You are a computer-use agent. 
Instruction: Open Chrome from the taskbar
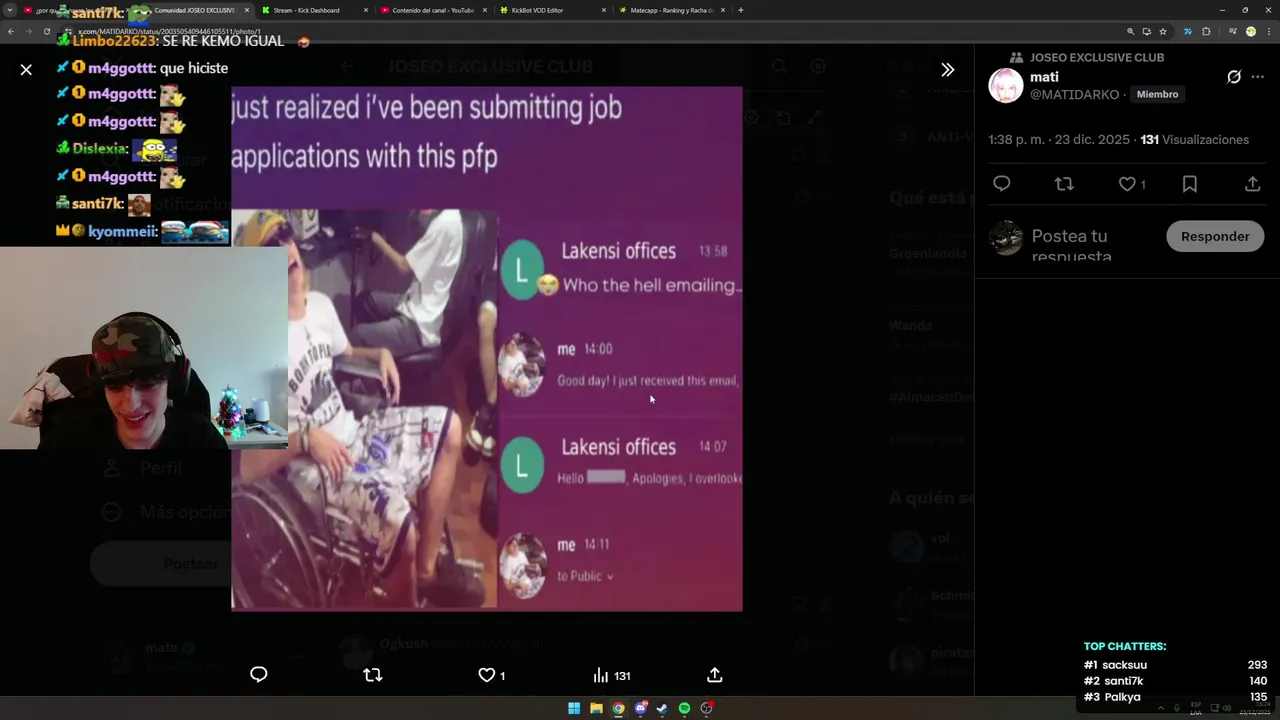(618, 708)
